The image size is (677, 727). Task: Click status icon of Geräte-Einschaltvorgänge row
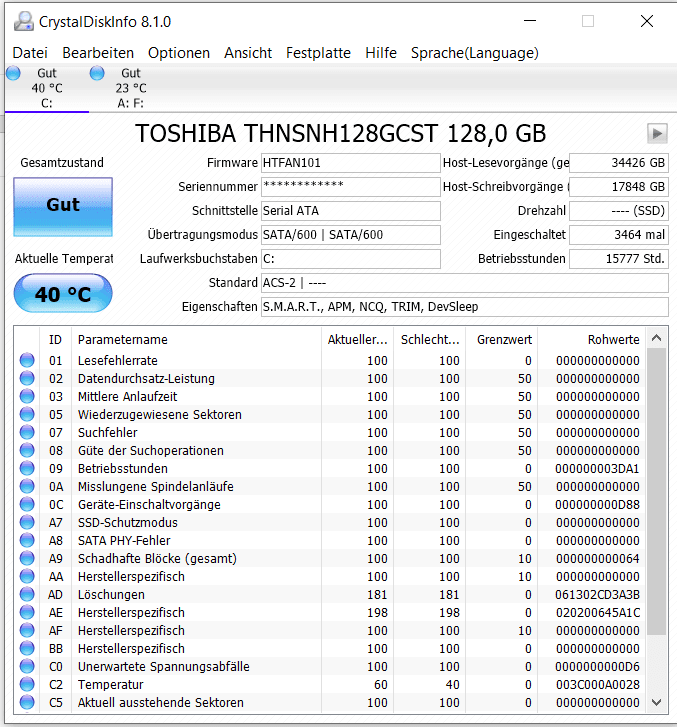point(27,504)
